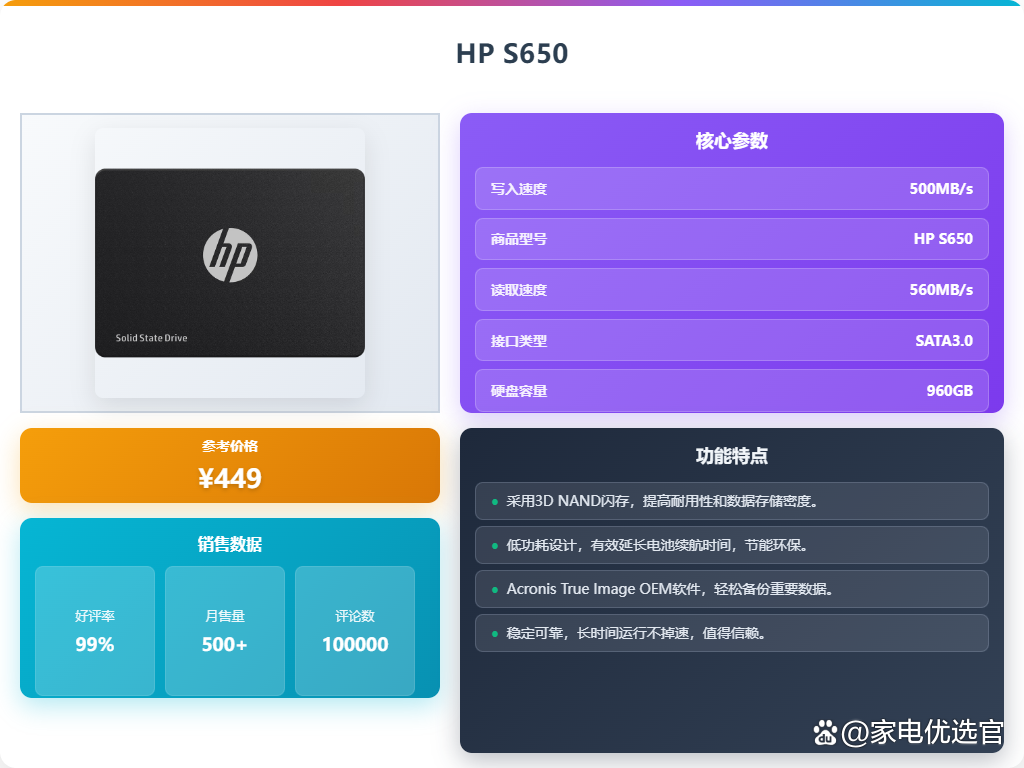This screenshot has width=1024, height=768.
Task: Click the 稳定可靠 feature line
Action: click(x=732, y=633)
